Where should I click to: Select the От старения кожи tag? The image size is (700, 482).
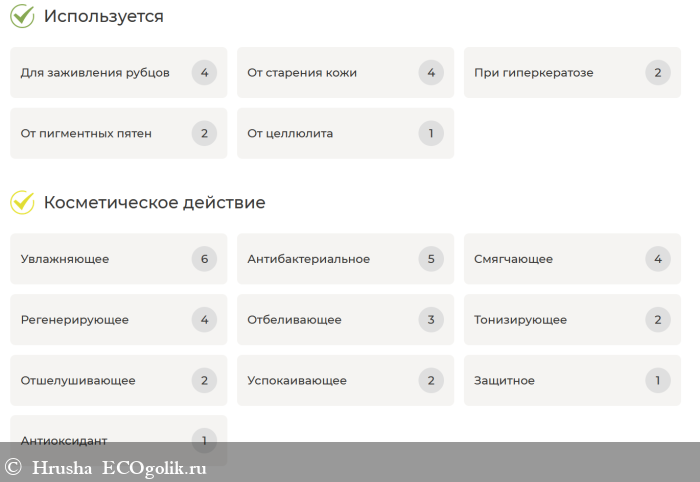pos(302,73)
